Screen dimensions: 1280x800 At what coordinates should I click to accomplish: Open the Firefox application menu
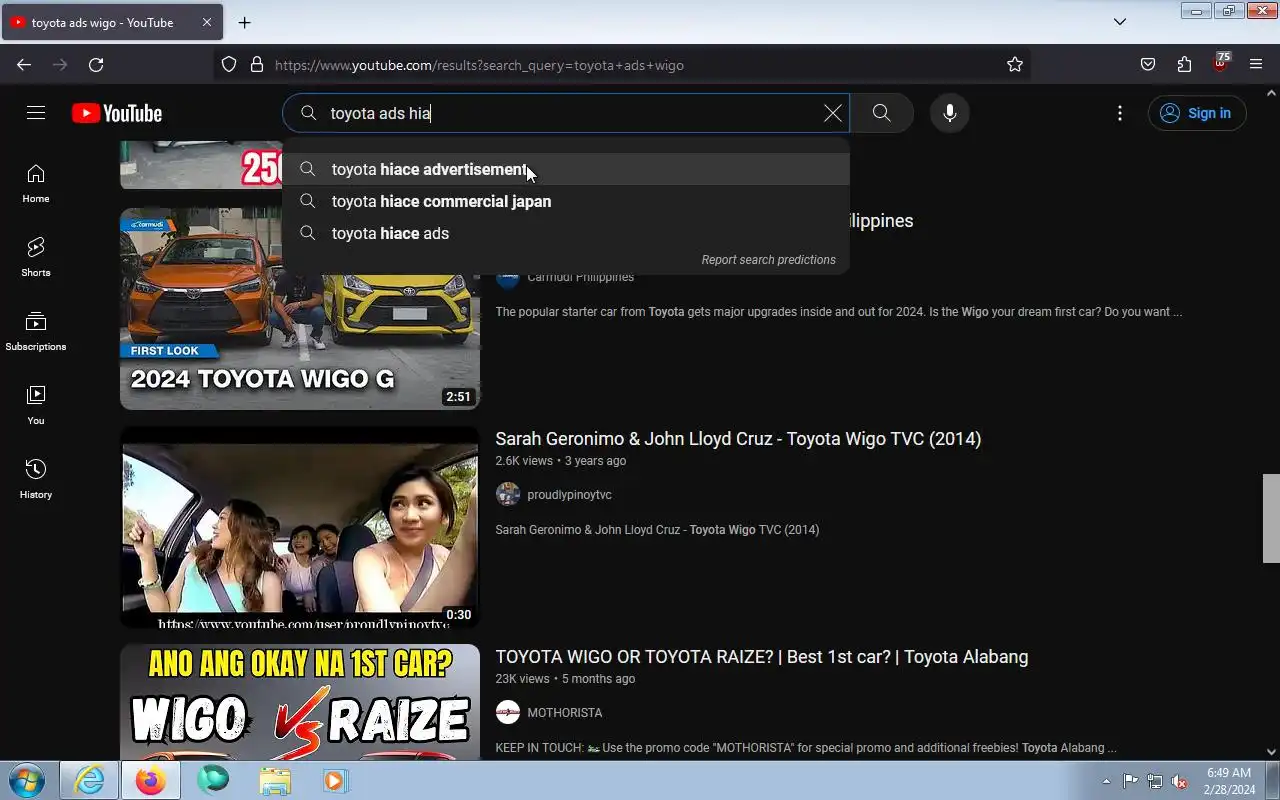click(x=1256, y=65)
